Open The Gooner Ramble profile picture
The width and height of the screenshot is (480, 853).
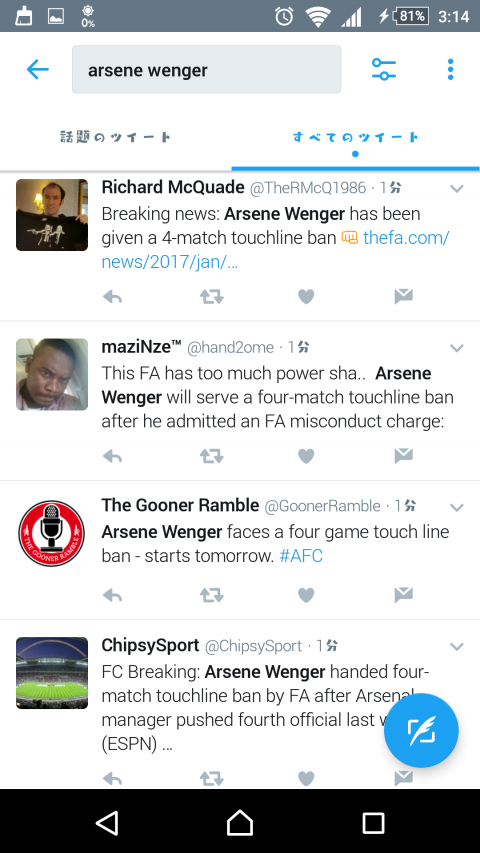click(52, 533)
